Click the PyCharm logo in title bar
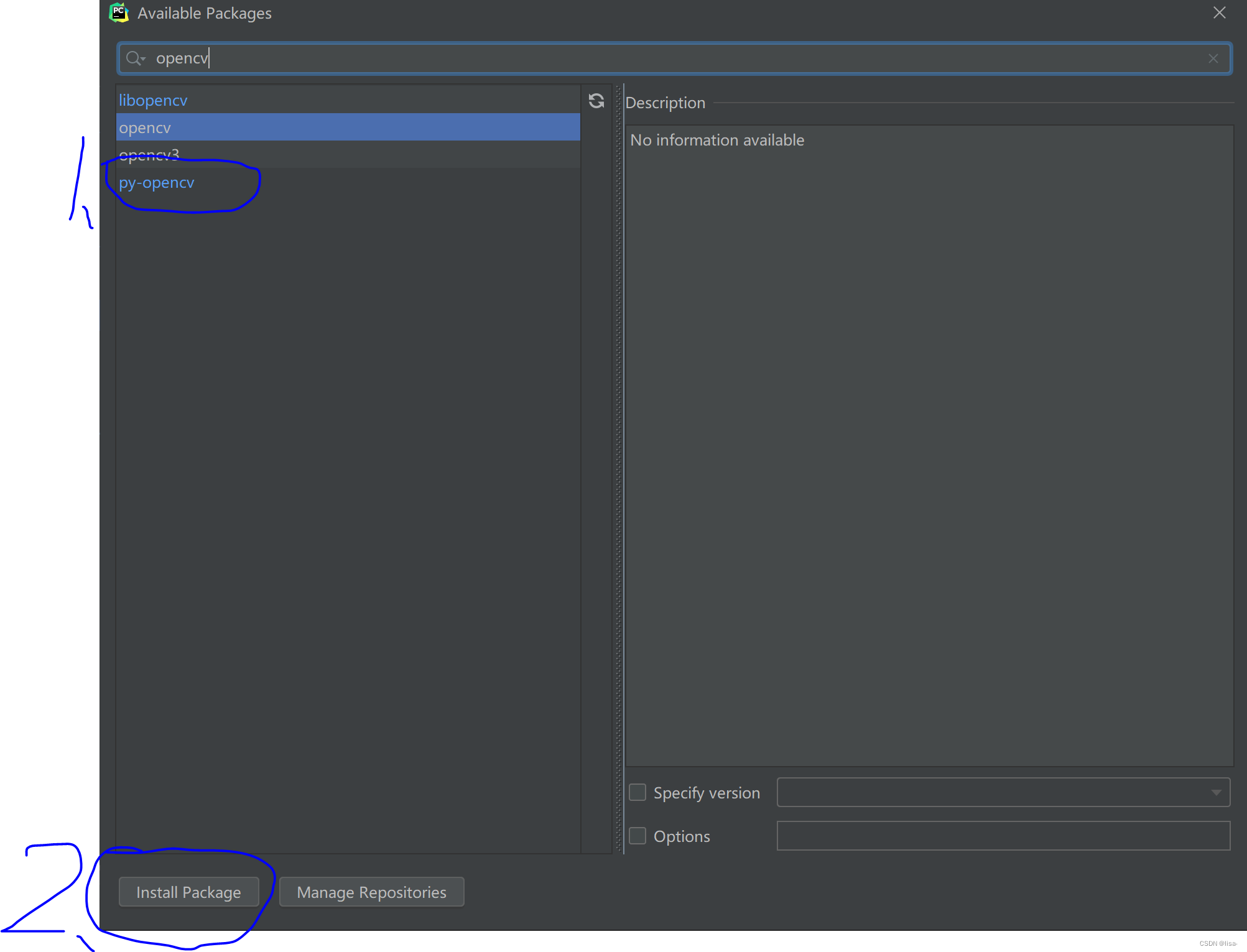The image size is (1247, 952). pyautogui.click(x=118, y=12)
